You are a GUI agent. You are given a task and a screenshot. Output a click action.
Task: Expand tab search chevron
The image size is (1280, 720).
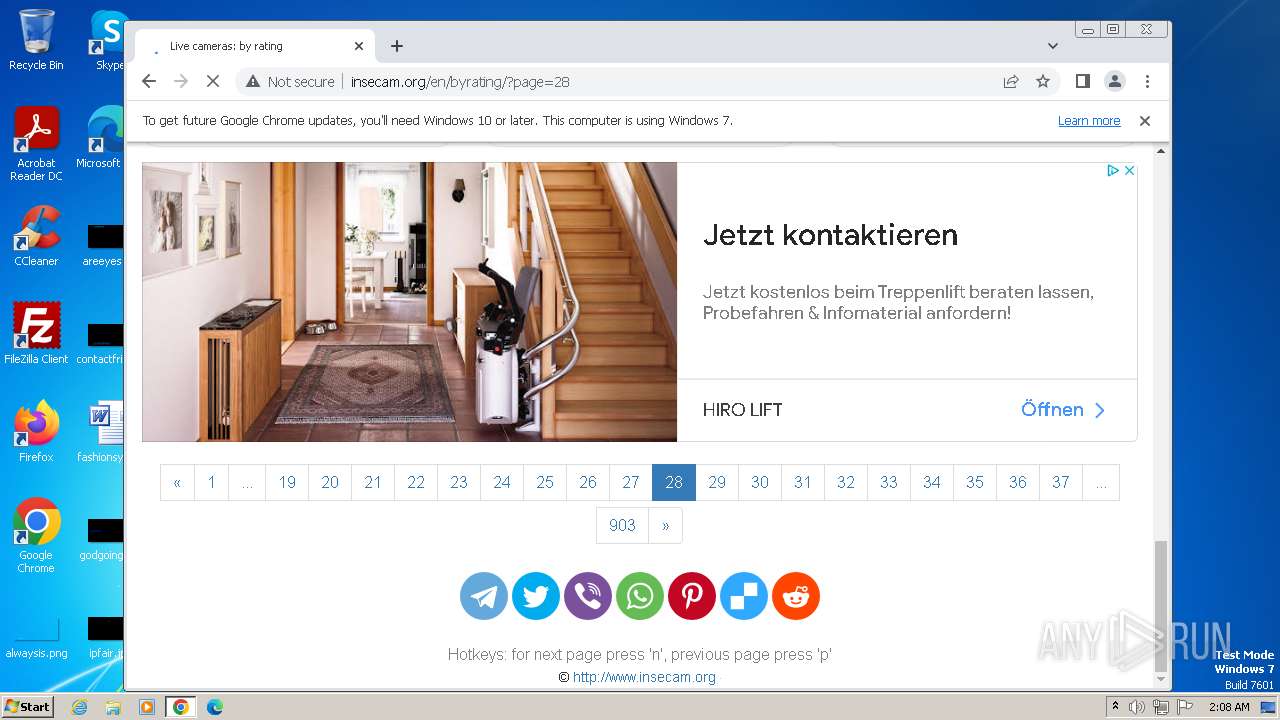pyautogui.click(x=1053, y=46)
